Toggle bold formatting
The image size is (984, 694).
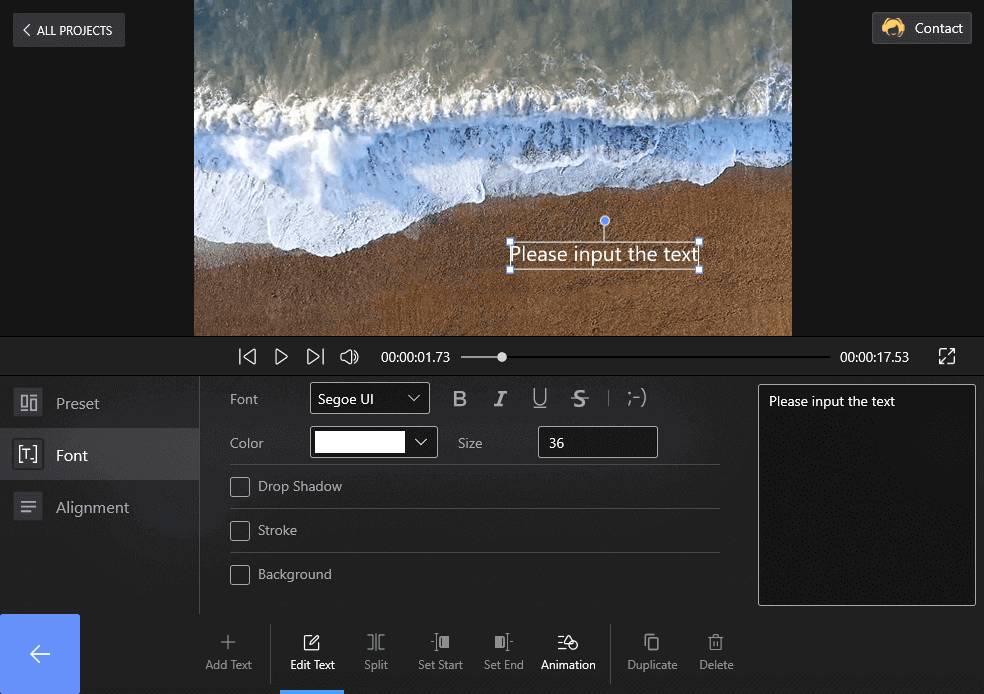coord(459,398)
